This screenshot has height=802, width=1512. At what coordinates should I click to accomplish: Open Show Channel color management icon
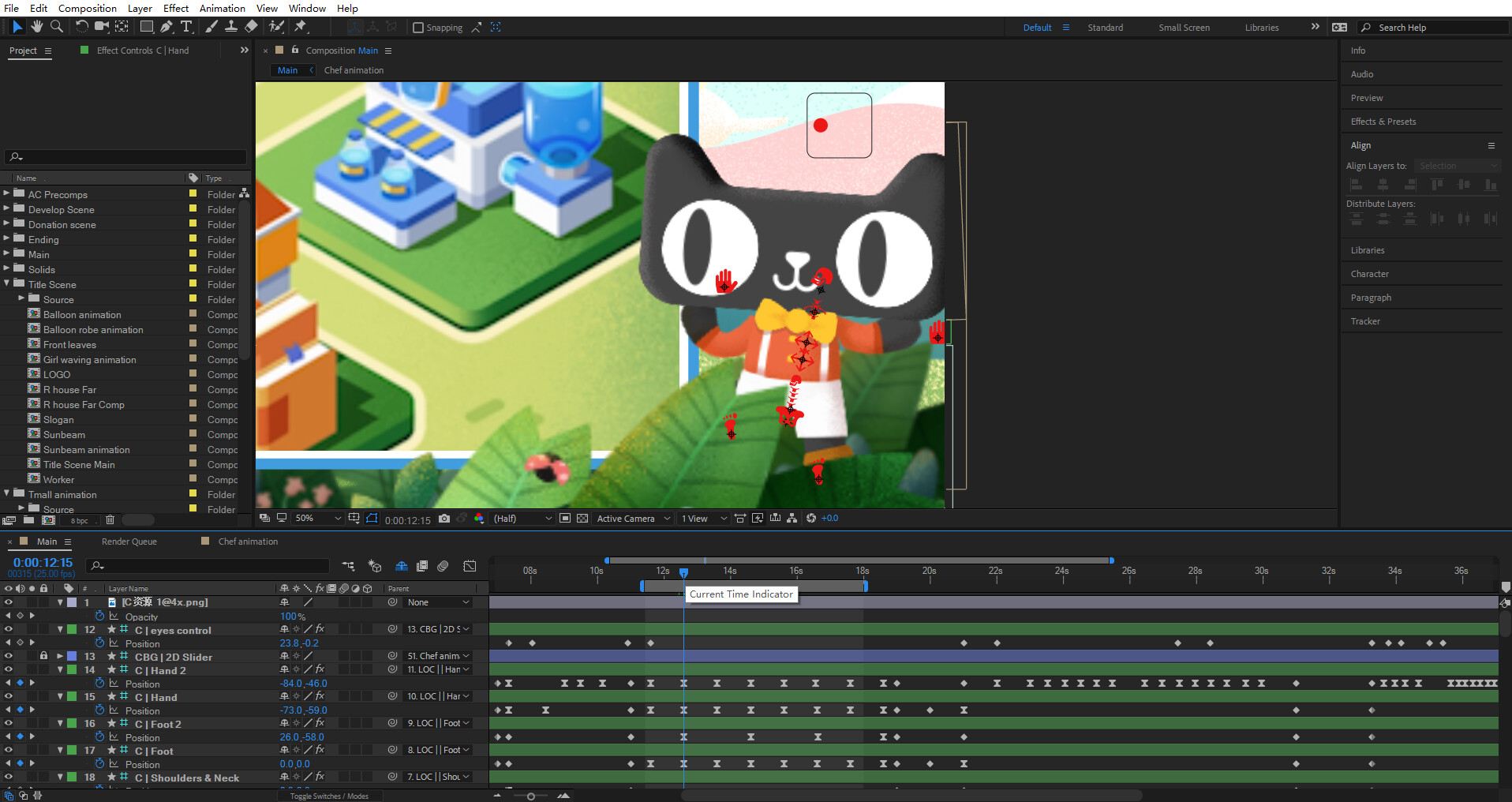click(479, 519)
